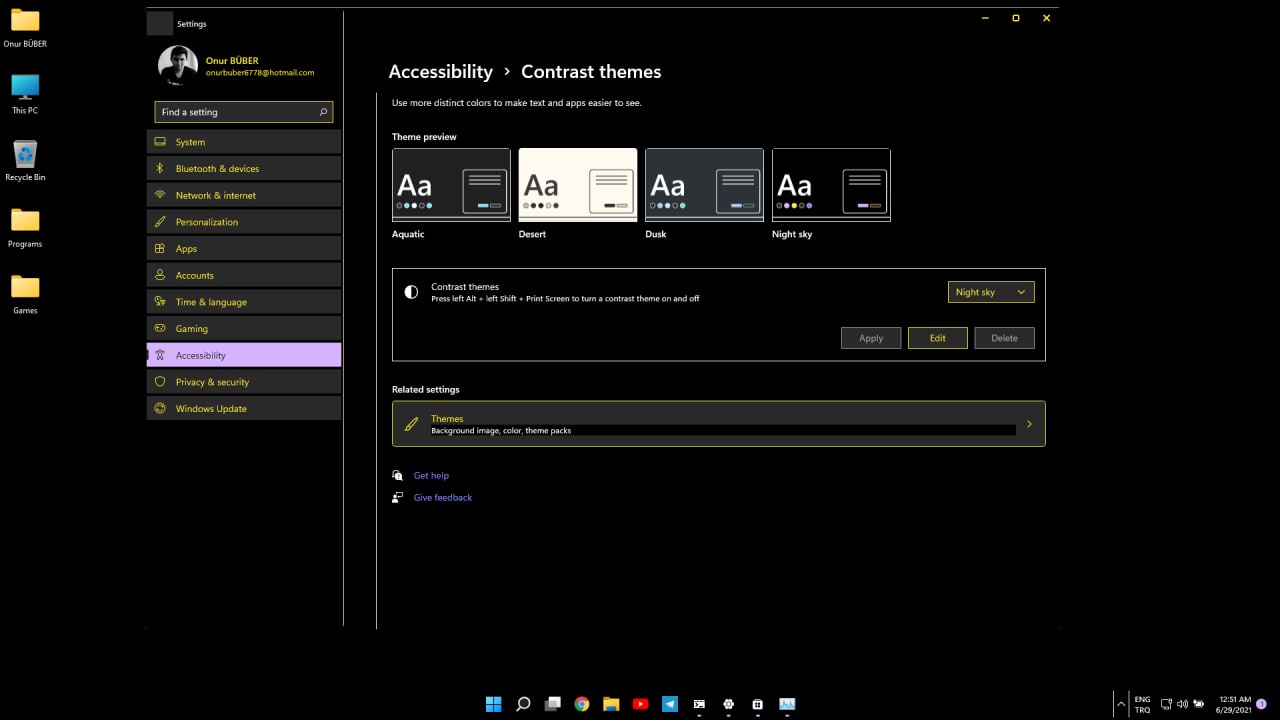Screen dimensions: 1280x720
Task: Click the Onur BÜBER profile picture
Action: point(178,66)
